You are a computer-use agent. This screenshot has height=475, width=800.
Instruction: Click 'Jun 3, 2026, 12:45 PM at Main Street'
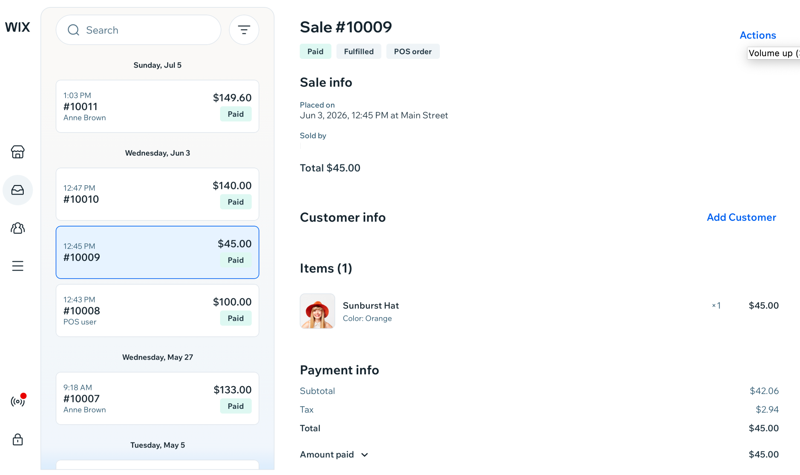(x=374, y=115)
